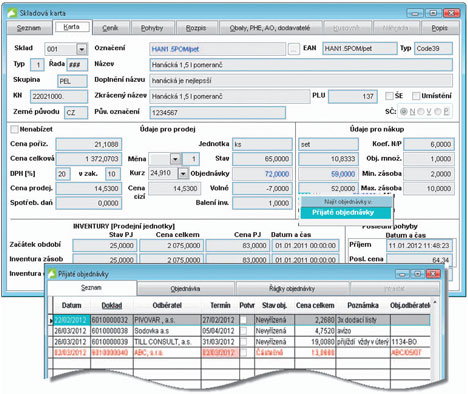Expand the Kurz 24,910 dropdown
This screenshot has width=468, height=394.
183,173
